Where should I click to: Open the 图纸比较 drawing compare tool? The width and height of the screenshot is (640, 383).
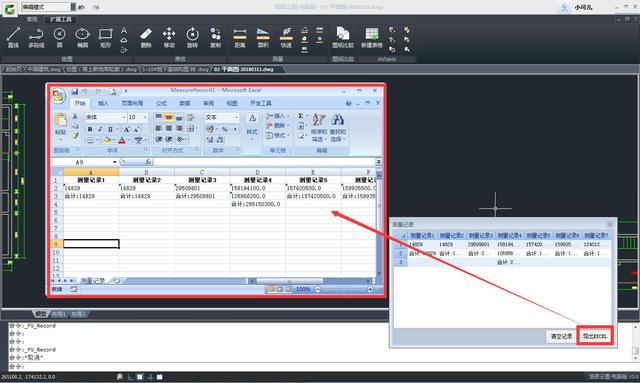[x=342, y=37]
